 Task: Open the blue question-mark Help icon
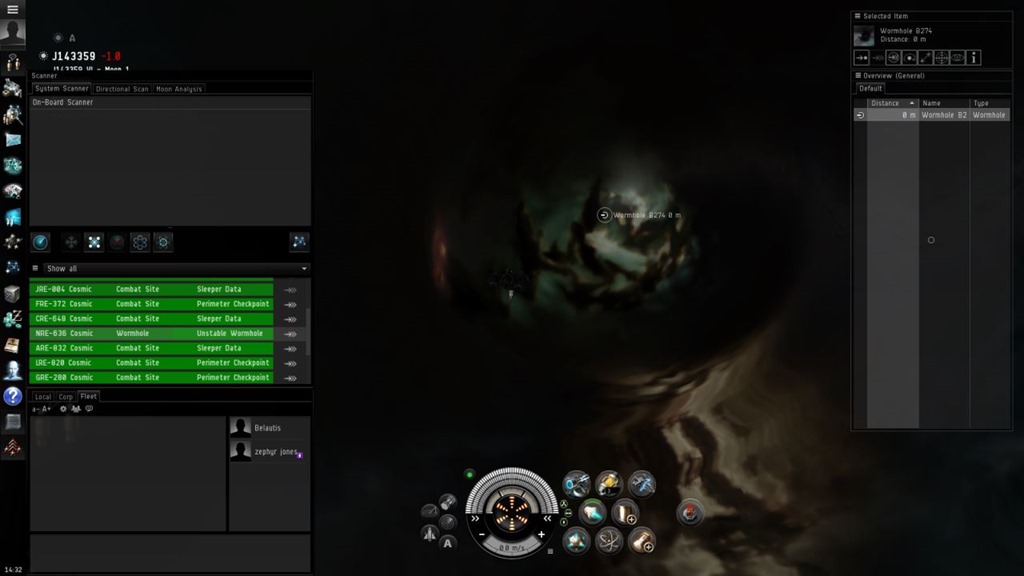[12, 396]
